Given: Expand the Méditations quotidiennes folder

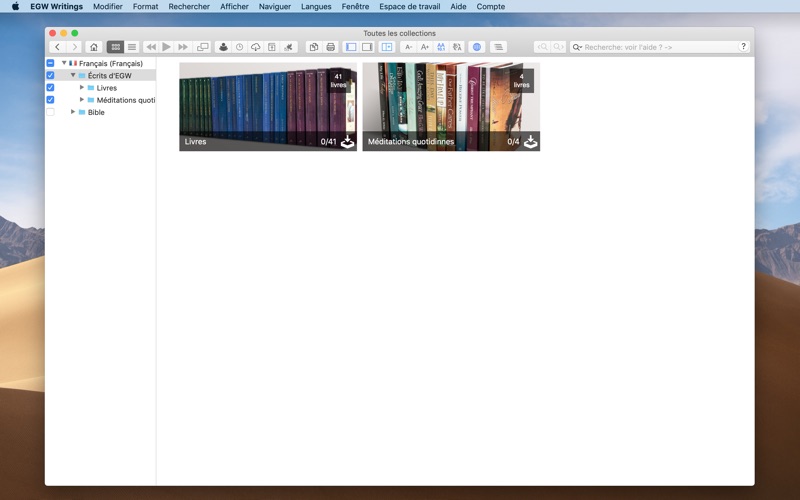Looking at the screenshot, I should point(82,100).
